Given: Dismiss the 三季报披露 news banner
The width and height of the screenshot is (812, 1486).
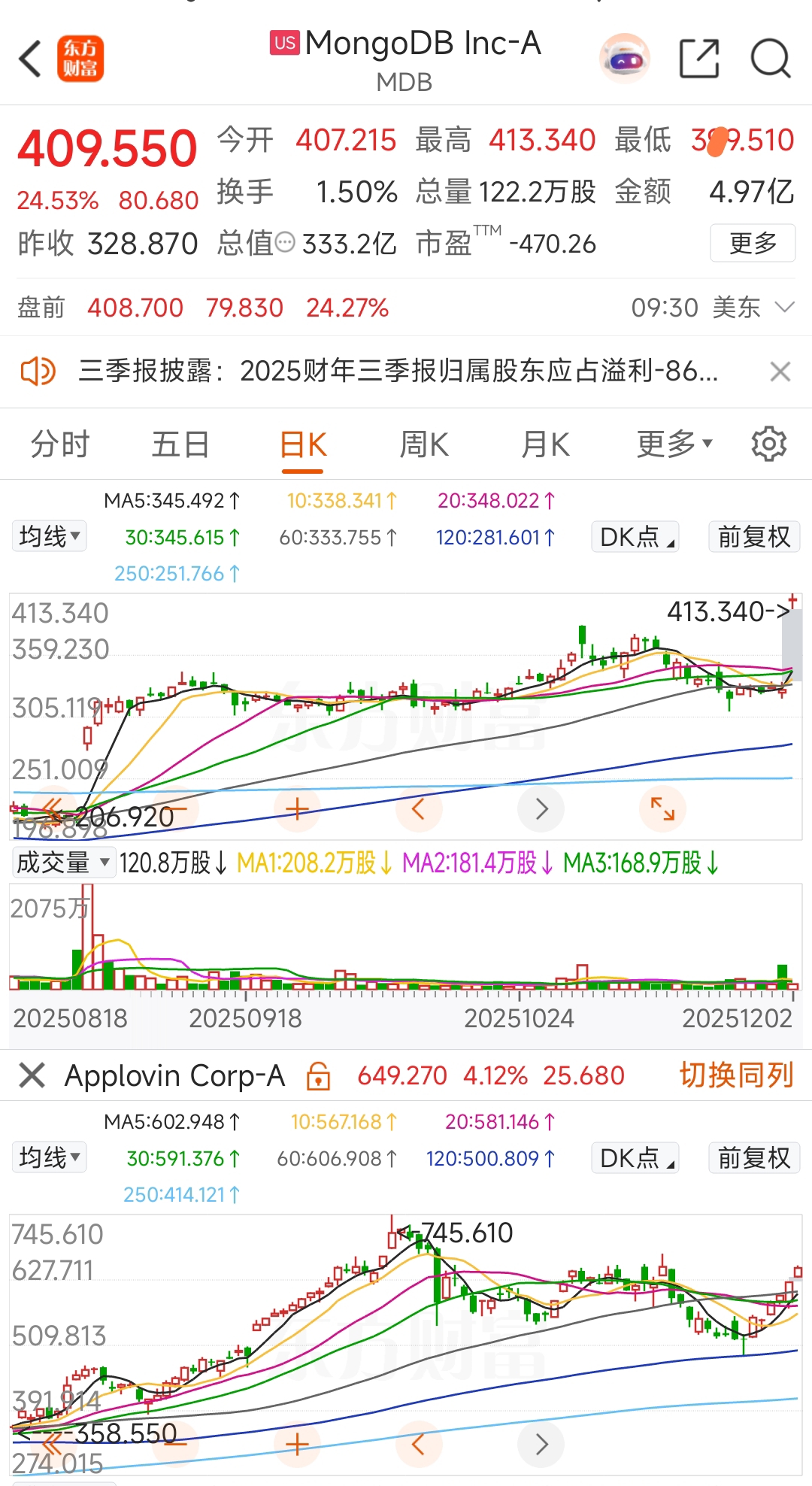Looking at the screenshot, I should click(x=780, y=371).
